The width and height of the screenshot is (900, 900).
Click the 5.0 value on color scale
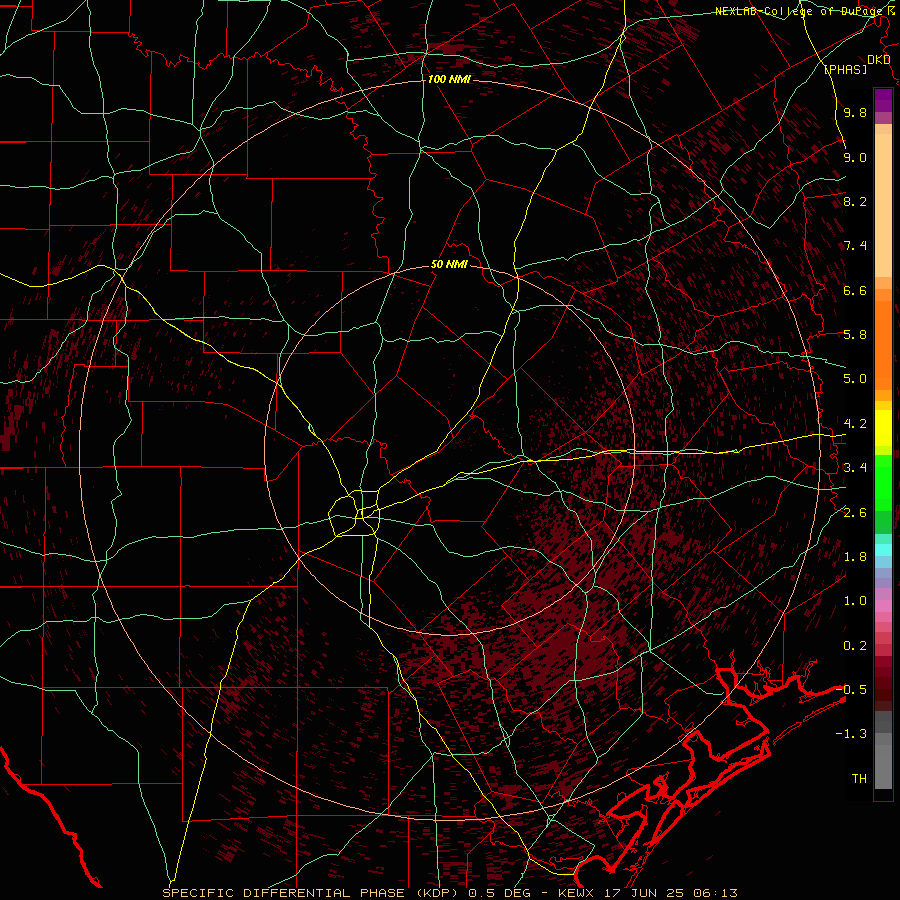click(855, 379)
